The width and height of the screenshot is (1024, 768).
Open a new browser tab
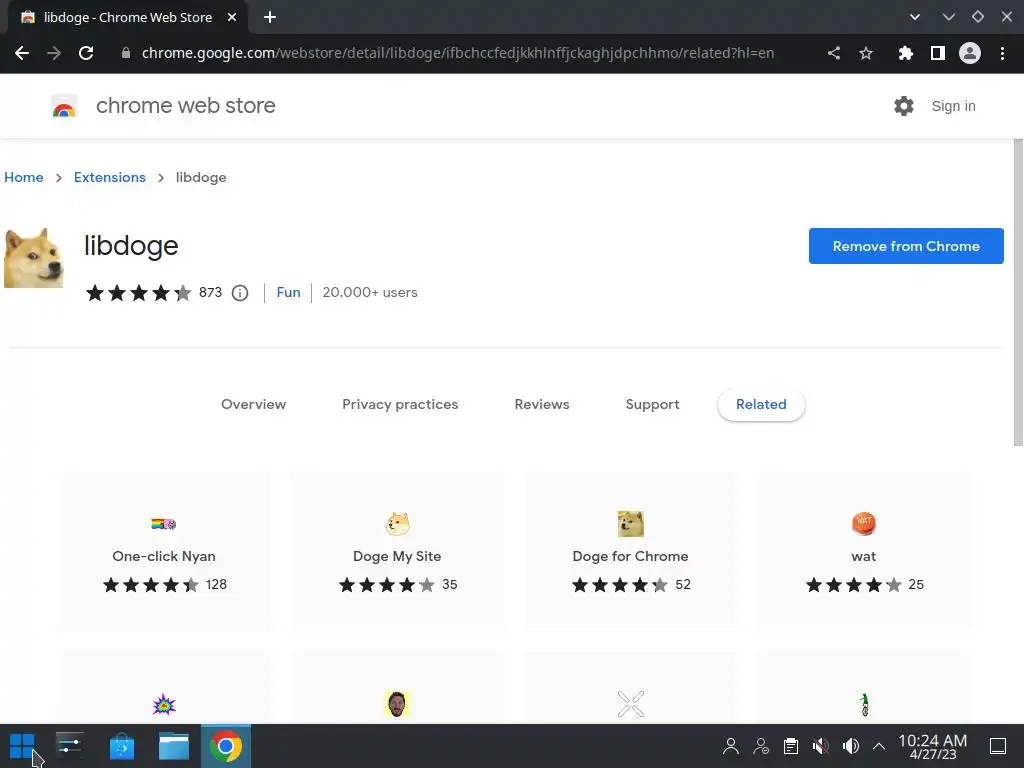270,18
